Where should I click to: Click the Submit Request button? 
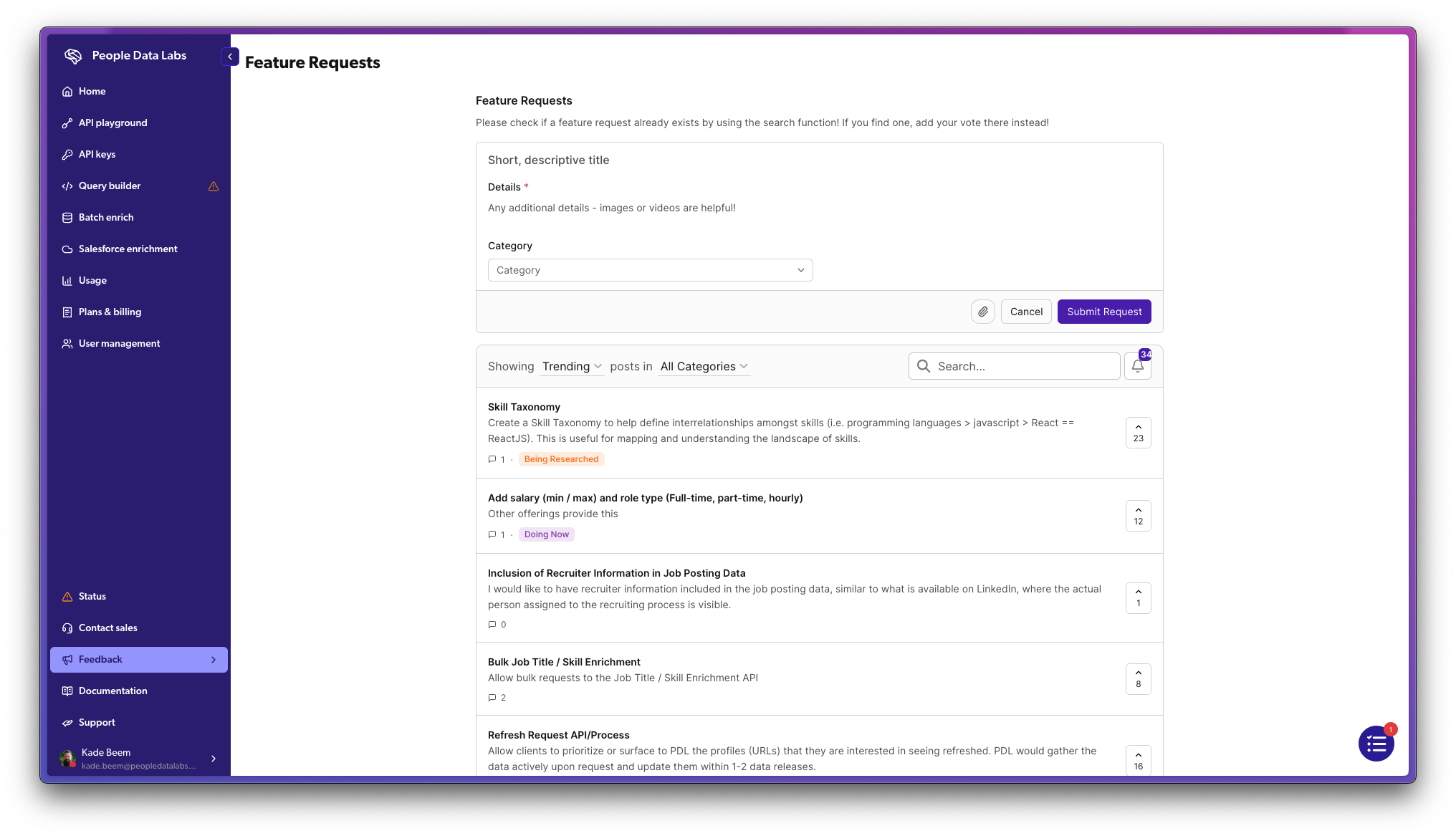click(1104, 312)
